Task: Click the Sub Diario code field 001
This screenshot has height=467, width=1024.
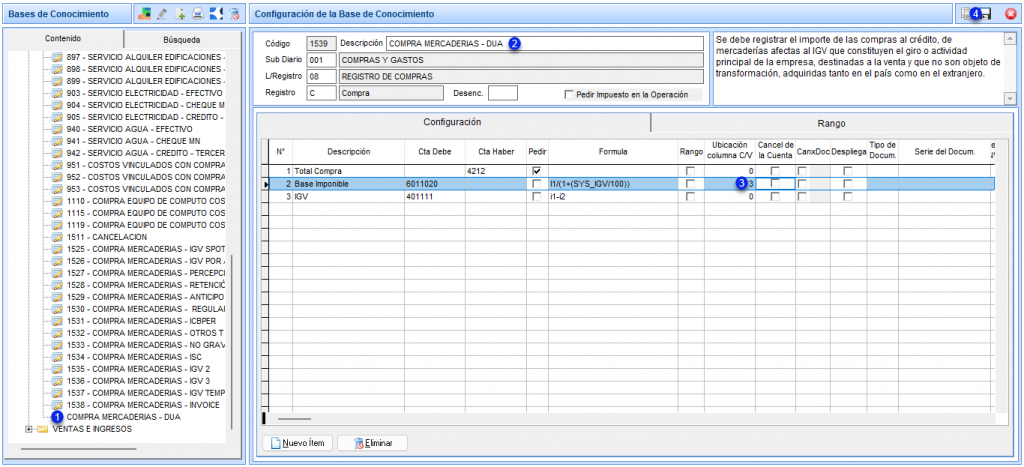Action: [x=321, y=60]
